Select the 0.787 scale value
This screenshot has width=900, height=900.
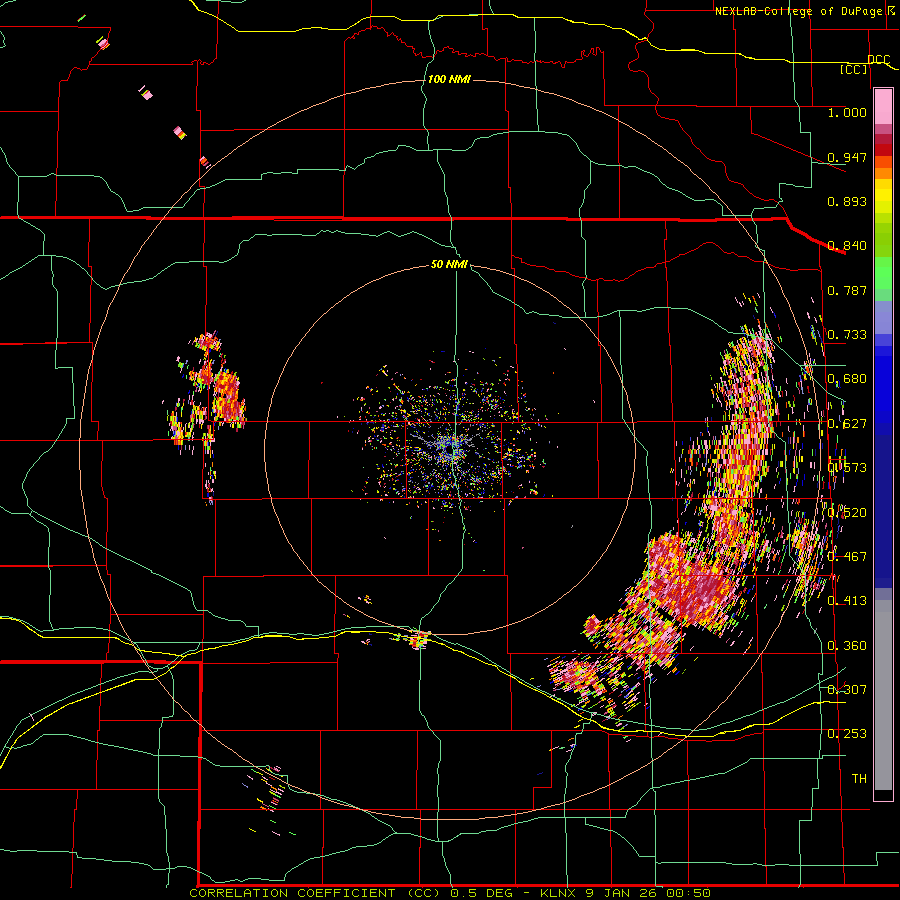click(847, 290)
